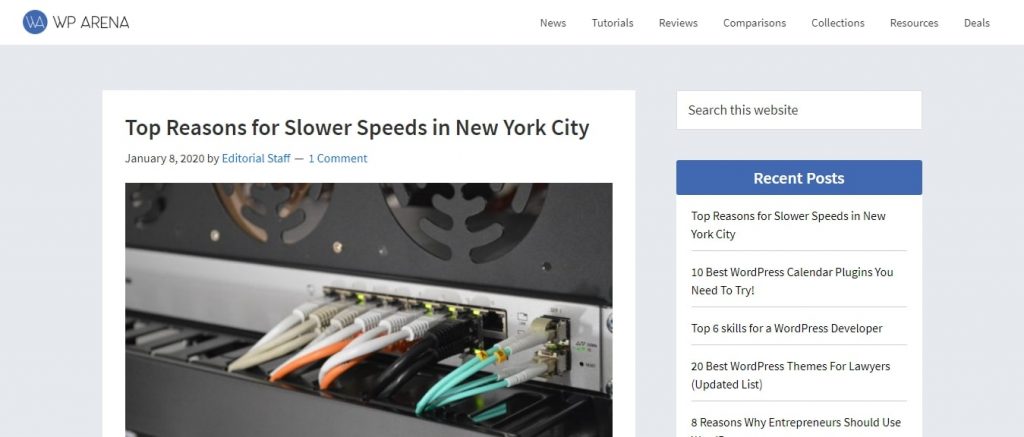1024x437 pixels.
Task: Open 20 Best WordPress Themes For Lawyers
Action: coord(790,375)
